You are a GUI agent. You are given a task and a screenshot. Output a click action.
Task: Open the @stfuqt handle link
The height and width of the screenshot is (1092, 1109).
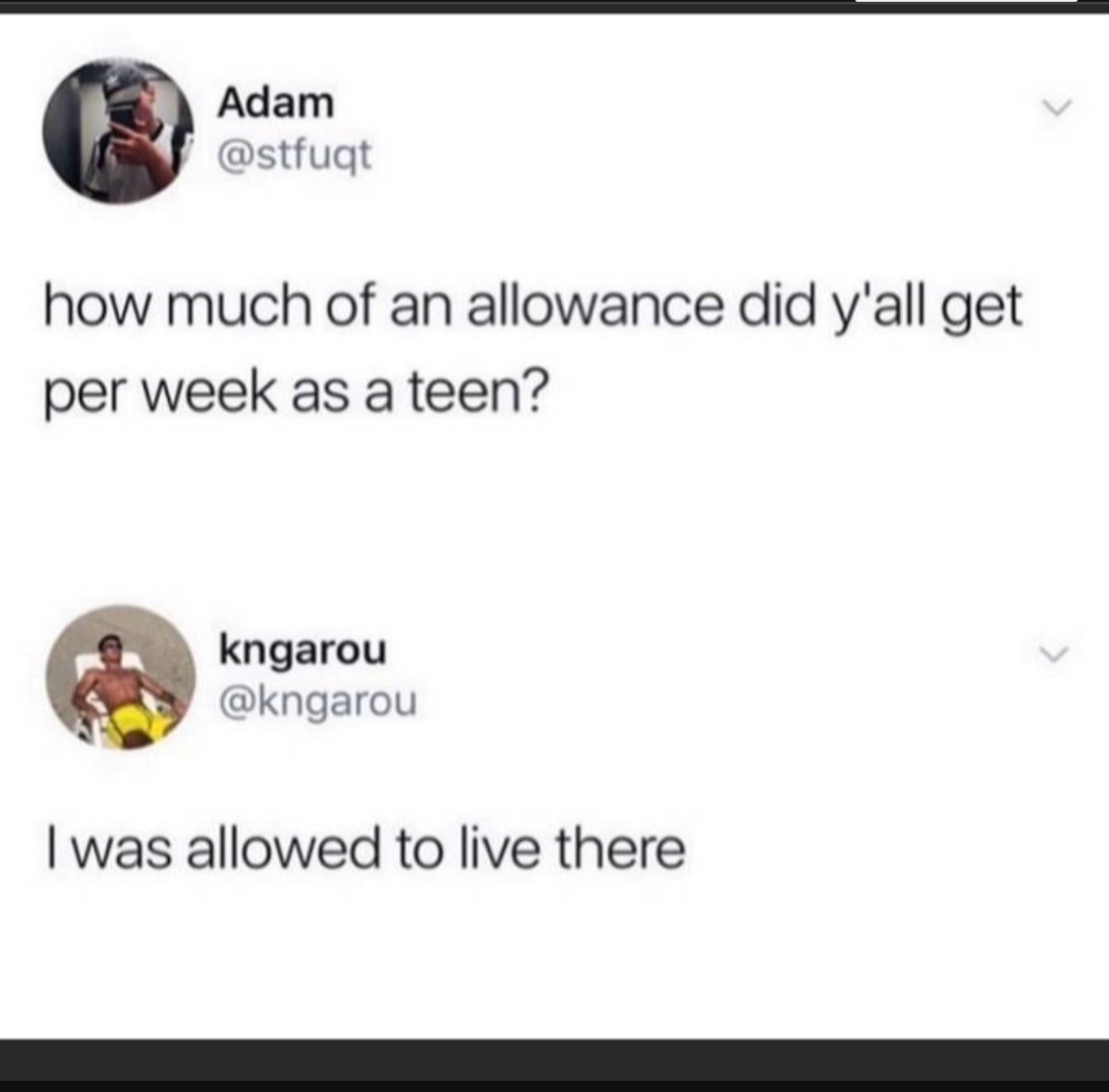pyautogui.click(x=294, y=154)
